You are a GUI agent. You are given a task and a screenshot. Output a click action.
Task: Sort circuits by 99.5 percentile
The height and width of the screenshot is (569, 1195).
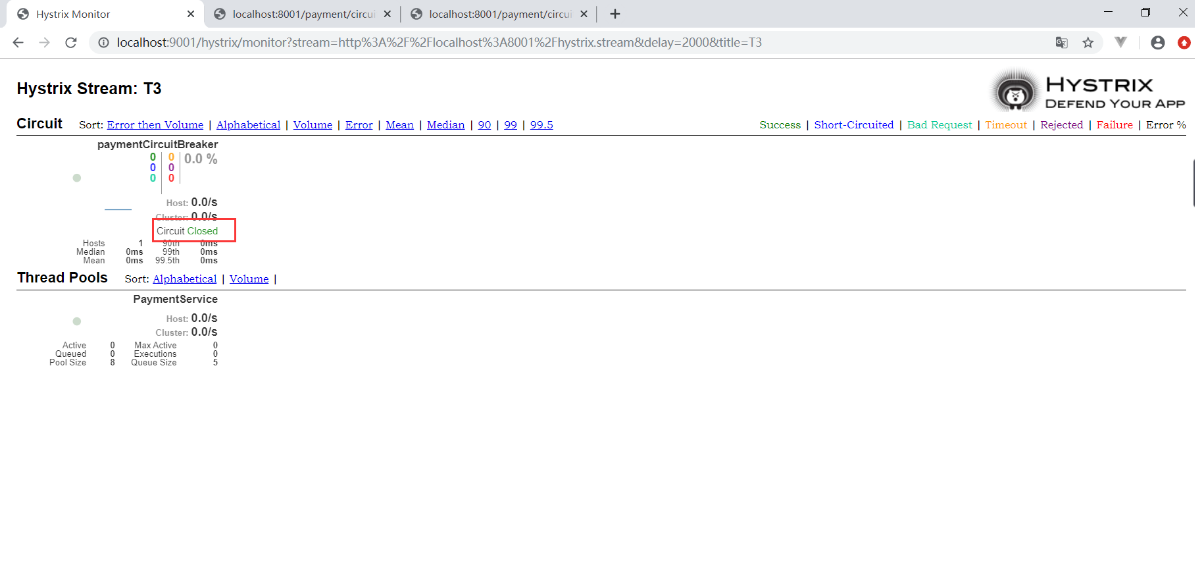pyautogui.click(x=541, y=125)
